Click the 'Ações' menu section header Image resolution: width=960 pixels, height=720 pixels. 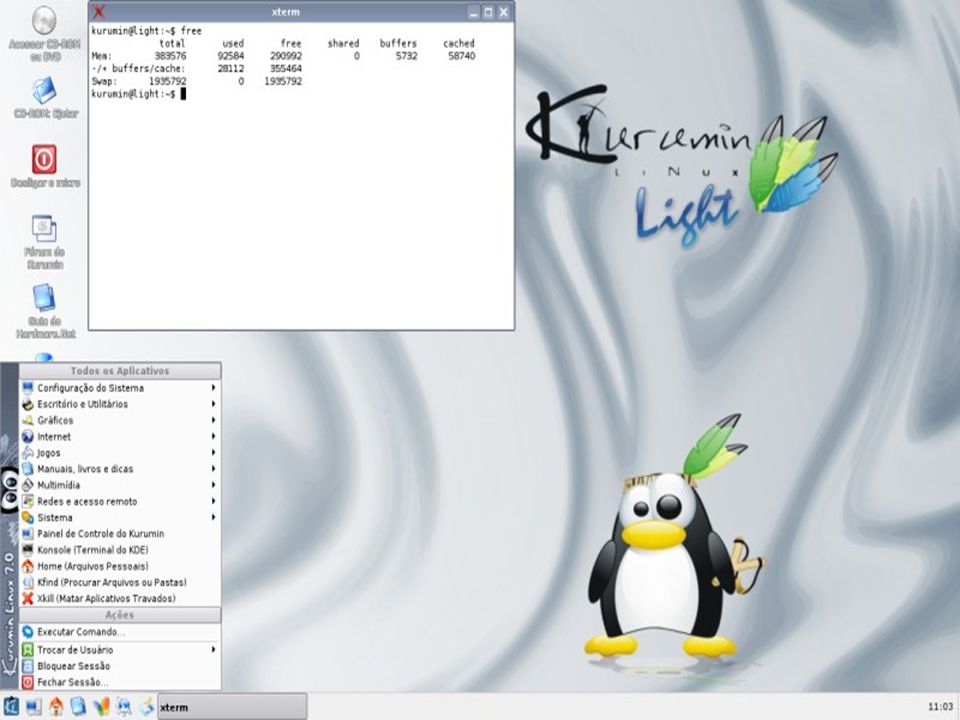tap(120, 615)
